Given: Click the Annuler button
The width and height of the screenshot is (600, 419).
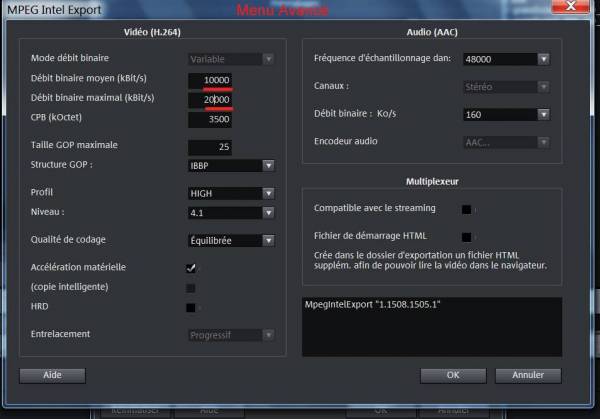Looking at the screenshot, I should (x=528, y=375).
